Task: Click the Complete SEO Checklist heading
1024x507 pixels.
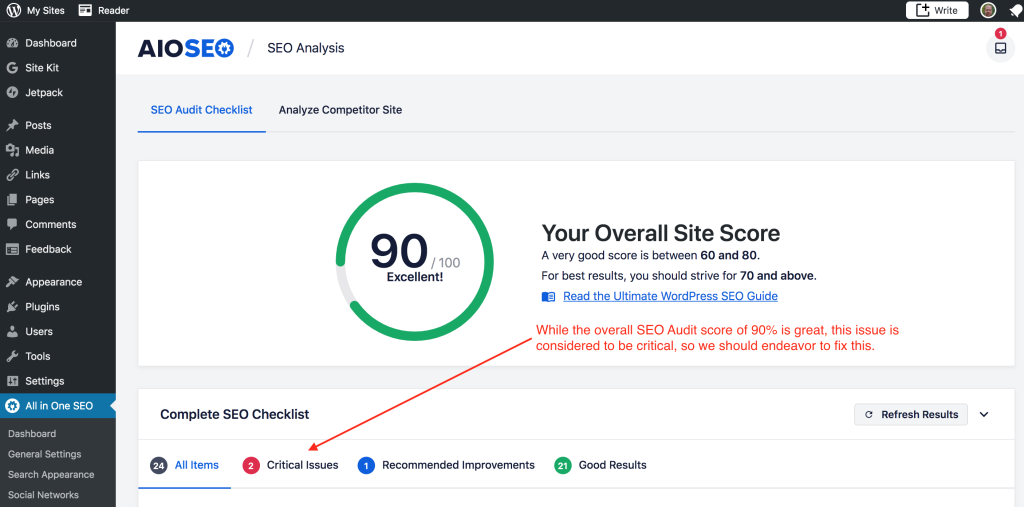Action: point(234,414)
